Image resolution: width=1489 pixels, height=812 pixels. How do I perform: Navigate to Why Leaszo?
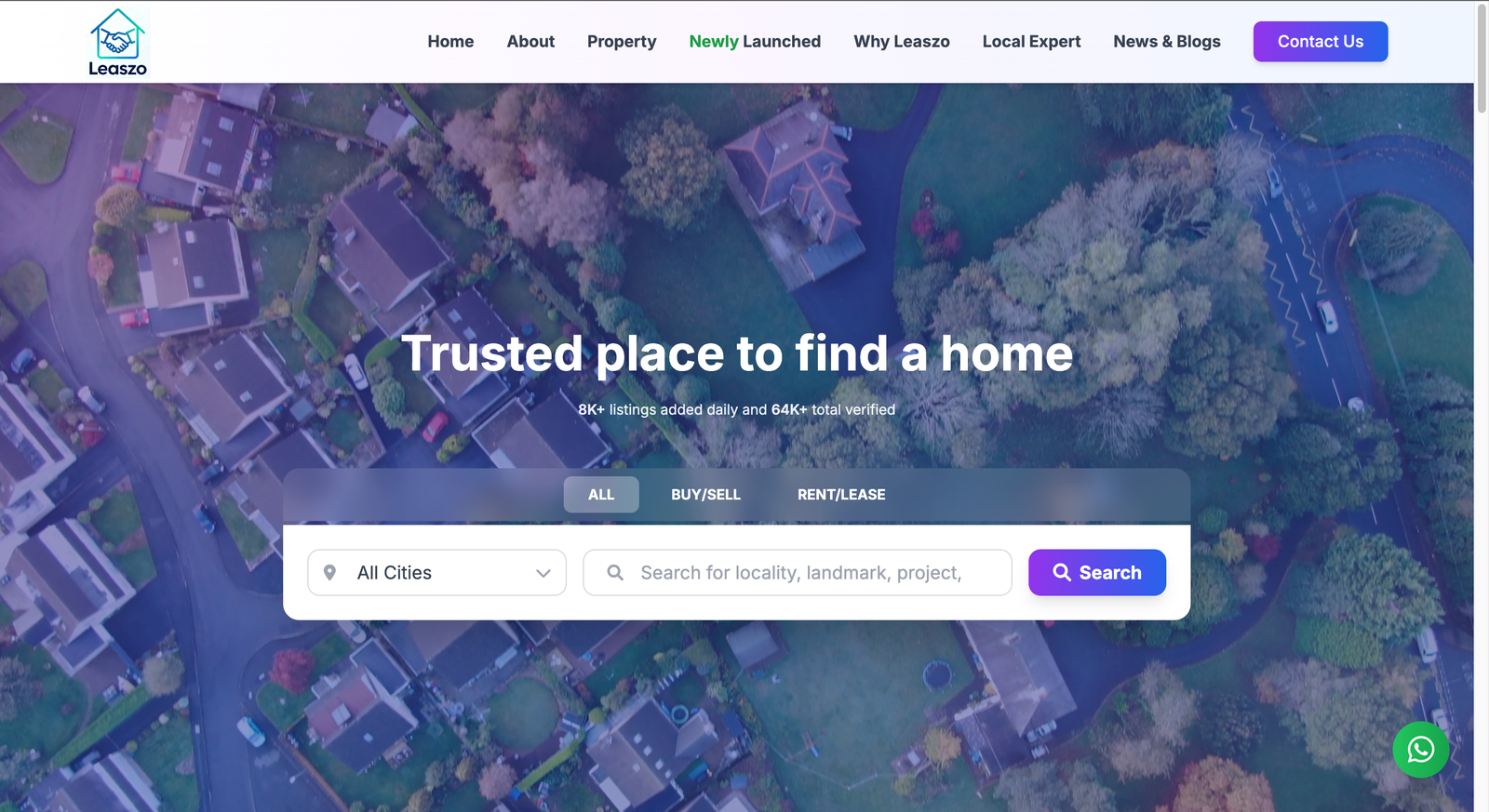(902, 42)
